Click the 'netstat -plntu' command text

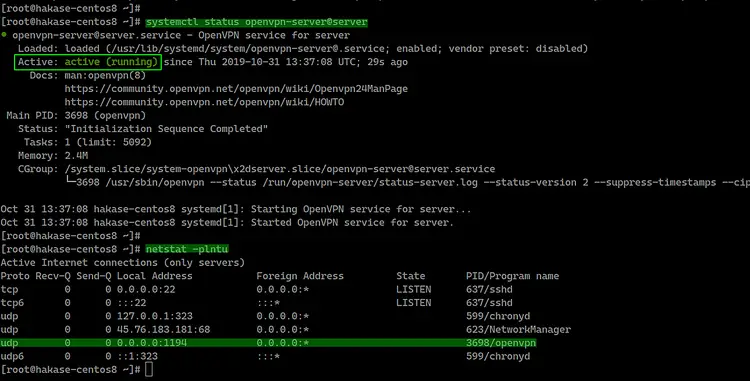187,249
